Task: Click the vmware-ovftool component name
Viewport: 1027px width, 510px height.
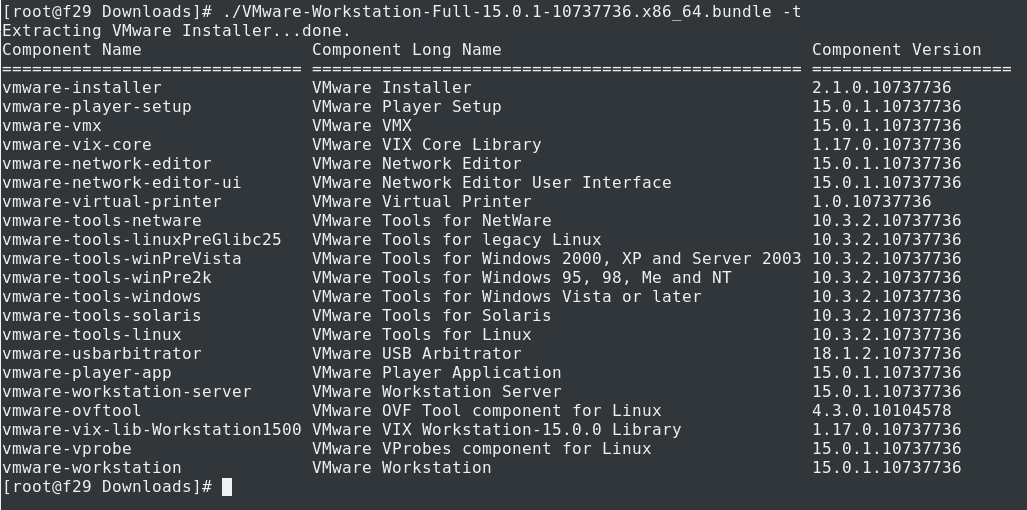Action: point(72,411)
